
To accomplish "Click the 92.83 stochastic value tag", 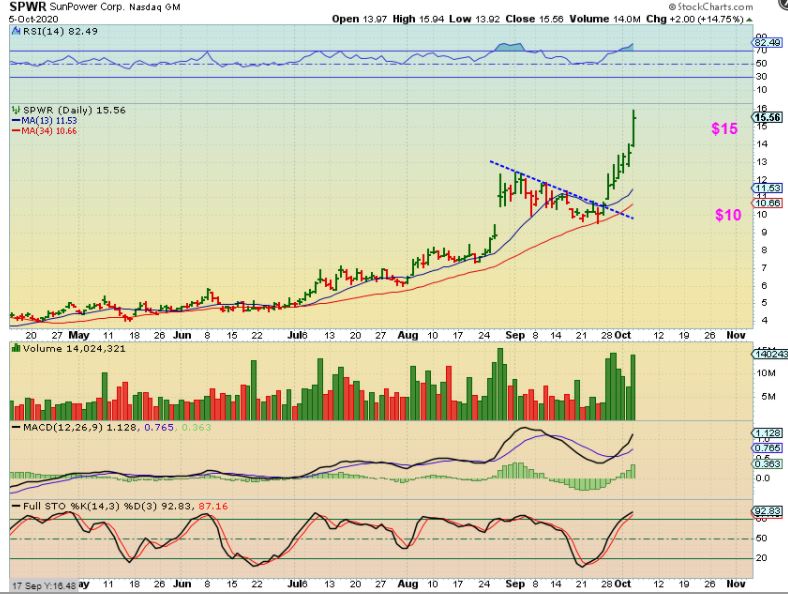I will pos(767,512).
